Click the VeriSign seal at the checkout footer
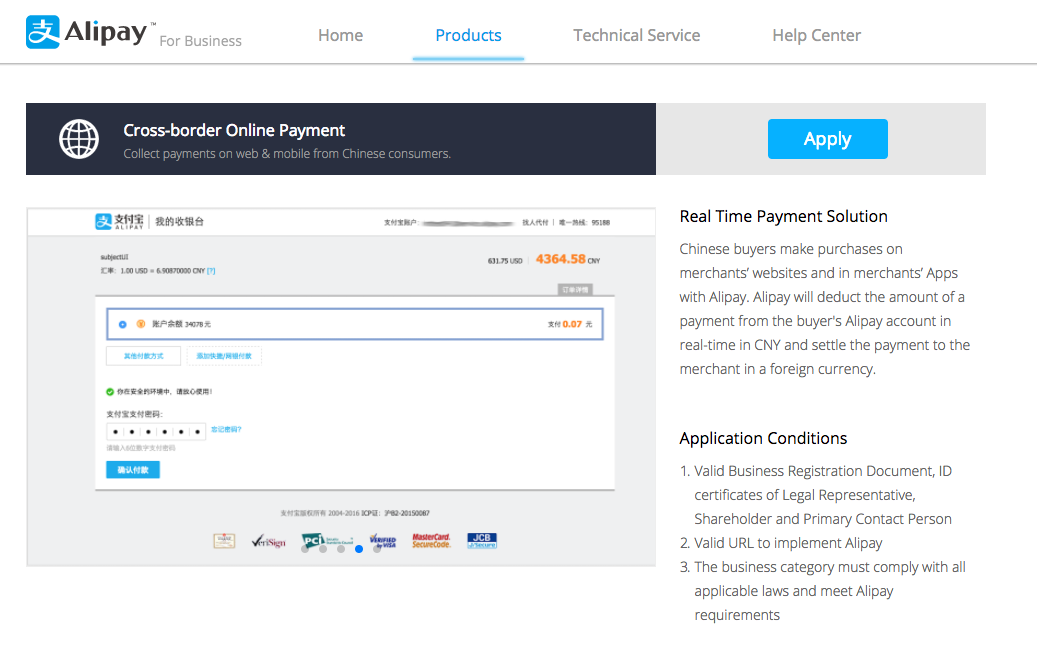Viewport: 1037px width, 660px height. coord(269,540)
